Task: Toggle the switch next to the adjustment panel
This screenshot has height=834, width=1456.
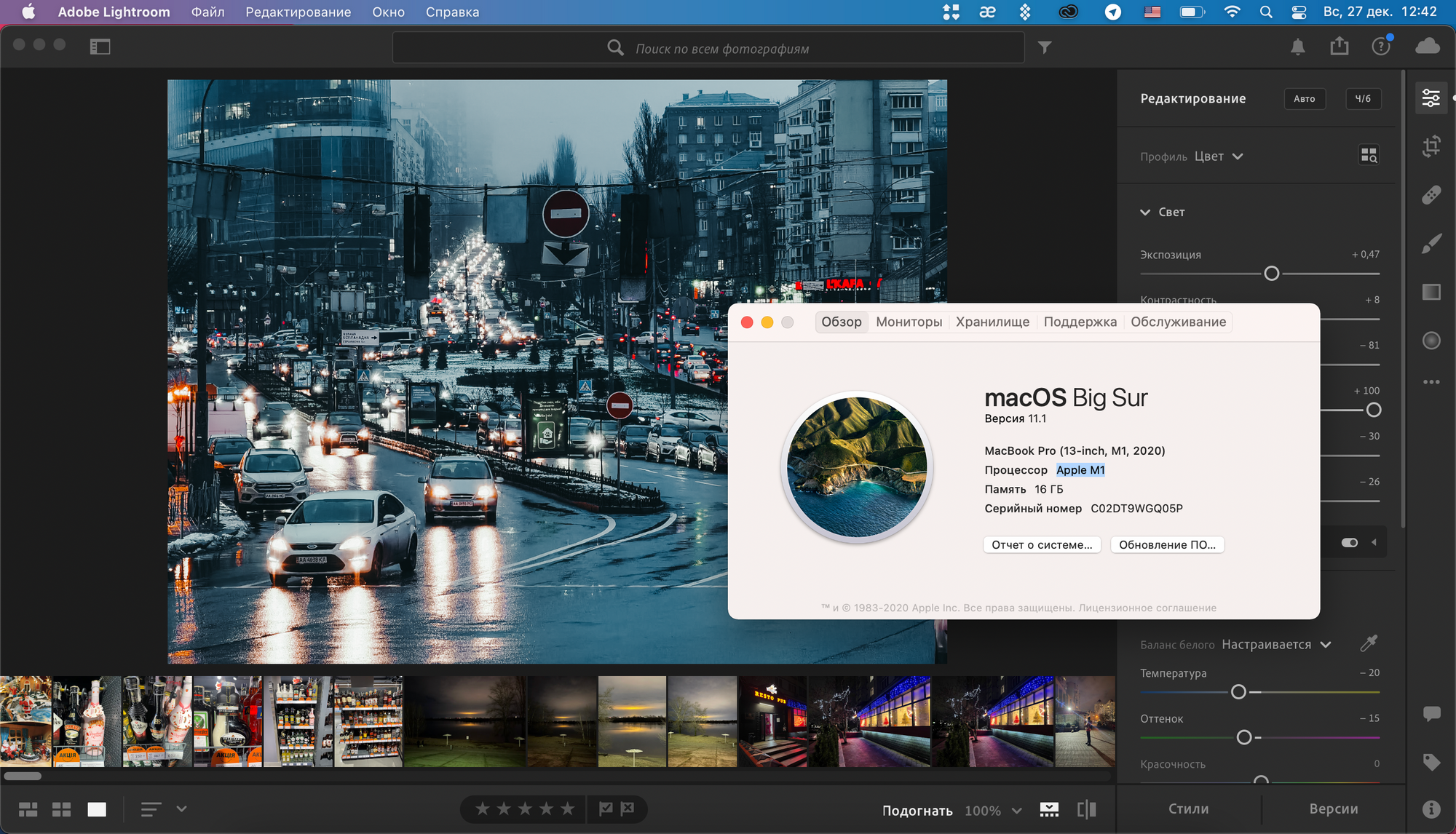Action: (1350, 542)
